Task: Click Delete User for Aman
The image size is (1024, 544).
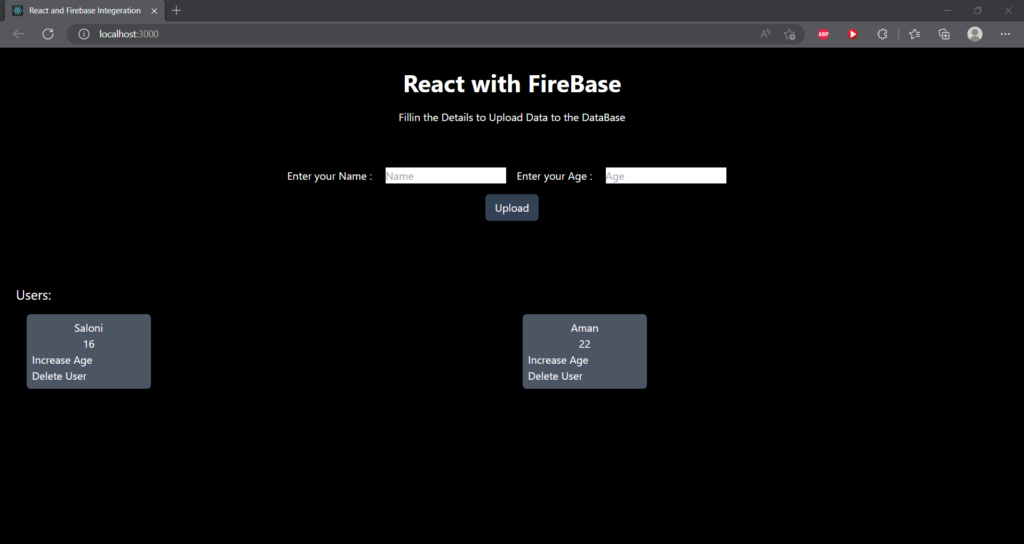Action: click(555, 376)
